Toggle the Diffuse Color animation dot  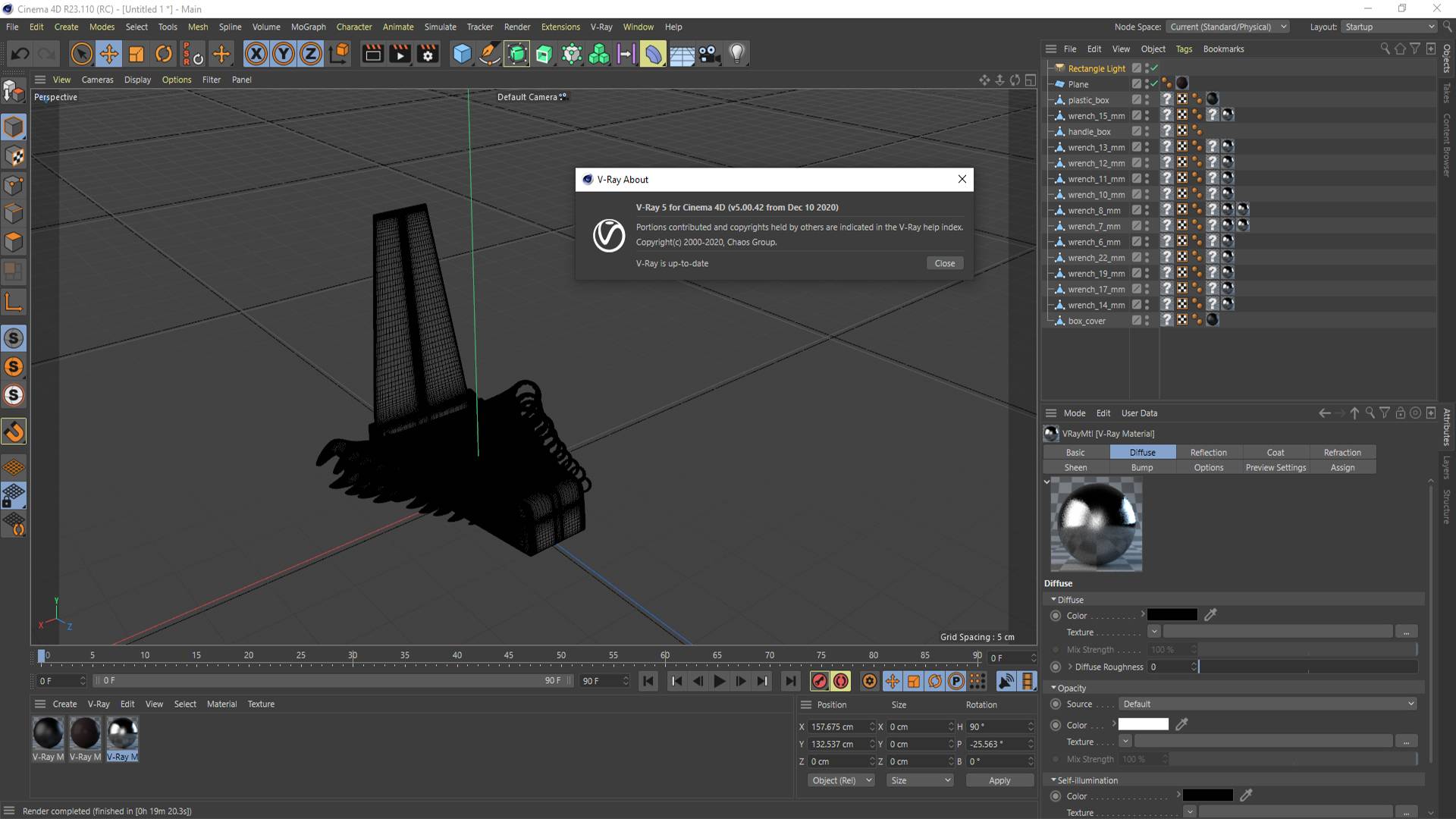1056,616
